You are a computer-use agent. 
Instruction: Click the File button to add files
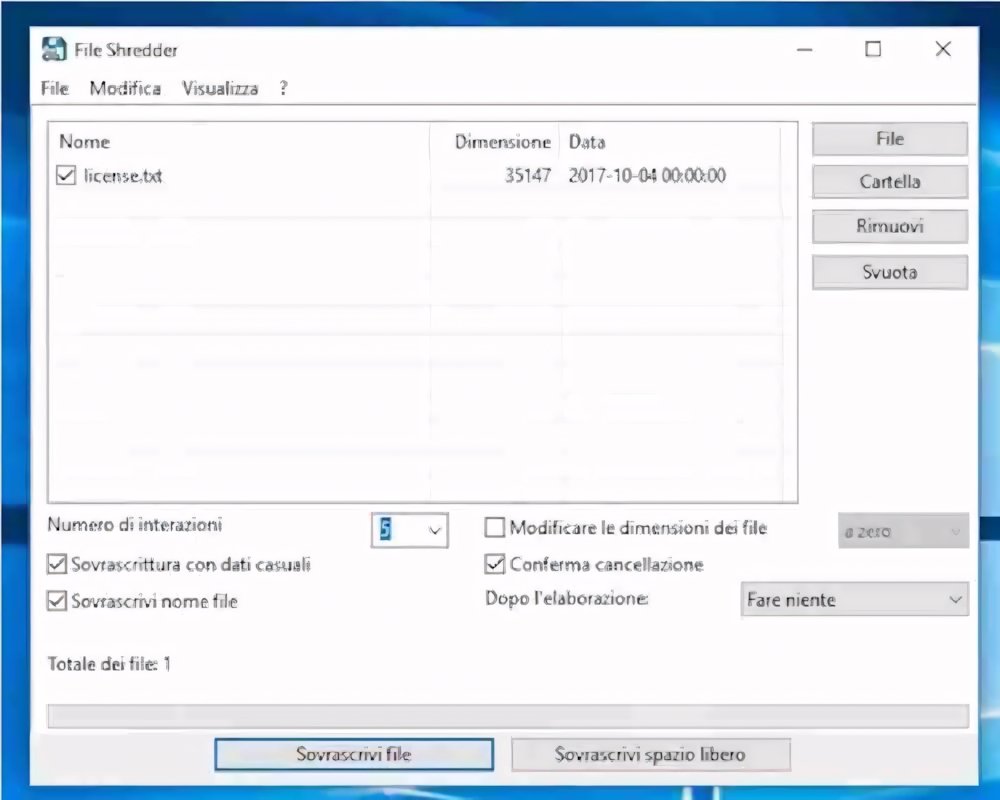click(890, 138)
